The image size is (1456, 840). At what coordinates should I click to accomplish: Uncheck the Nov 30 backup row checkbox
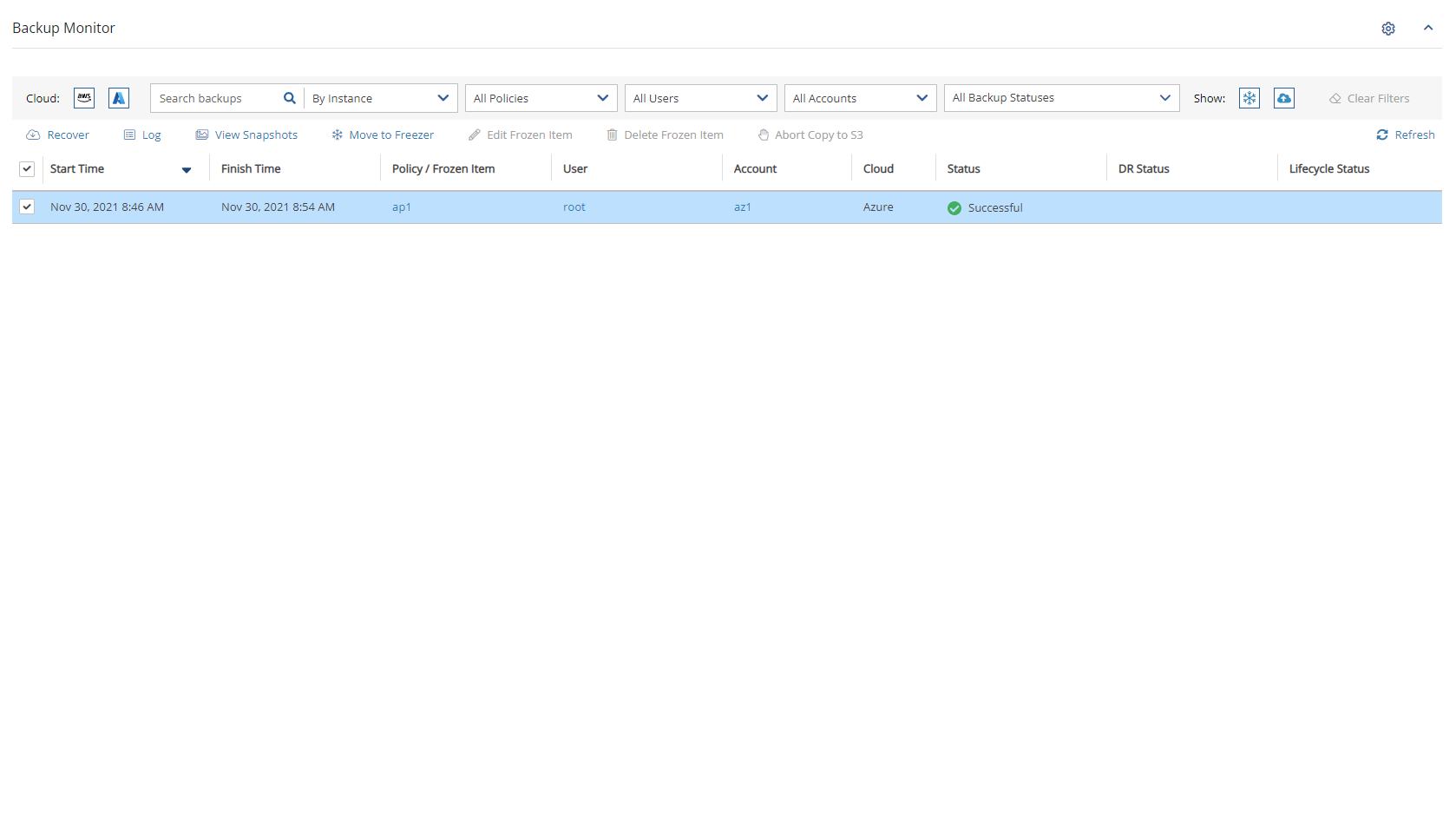27,207
